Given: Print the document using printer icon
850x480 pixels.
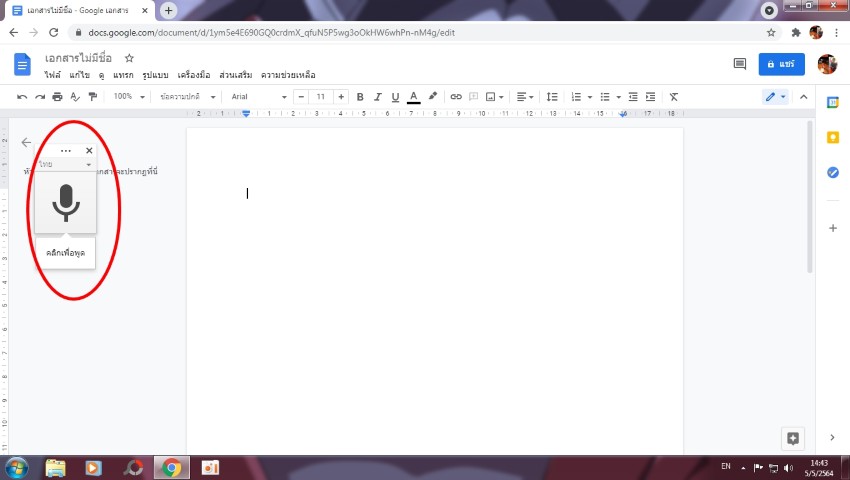Looking at the screenshot, I should pos(57,97).
